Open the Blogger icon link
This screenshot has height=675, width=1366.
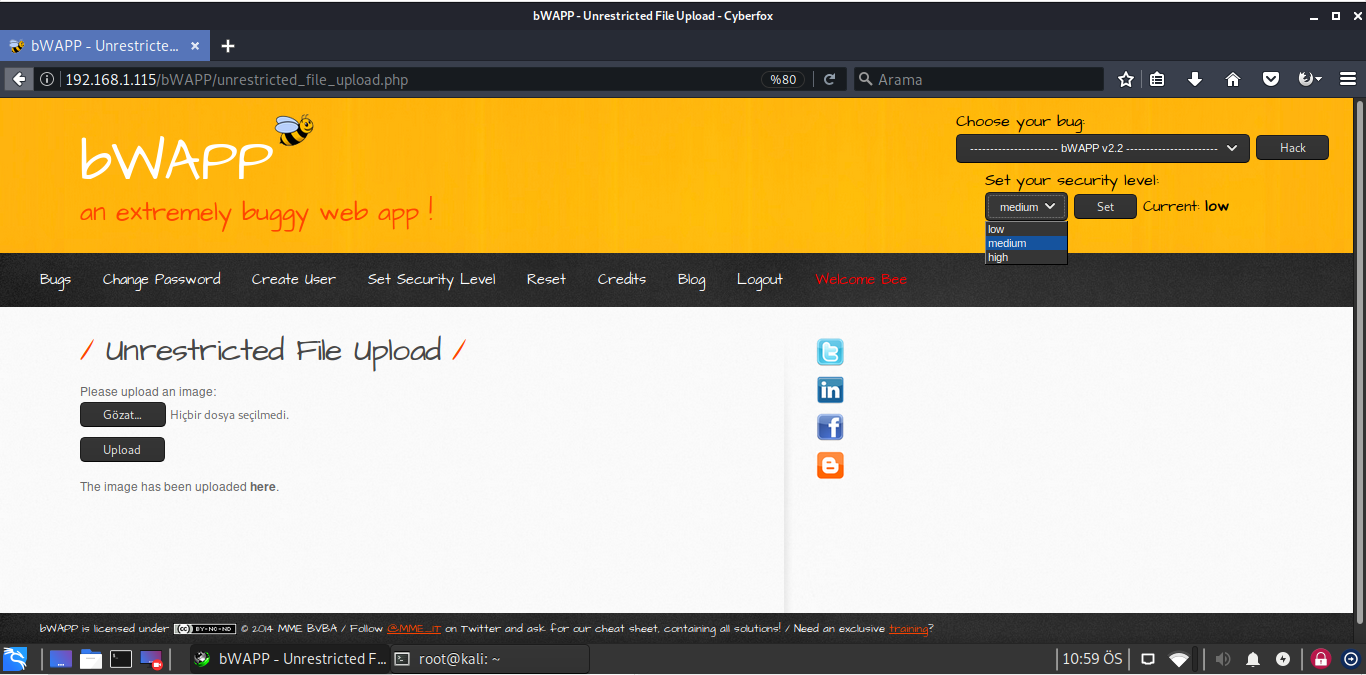pyautogui.click(x=830, y=466)
